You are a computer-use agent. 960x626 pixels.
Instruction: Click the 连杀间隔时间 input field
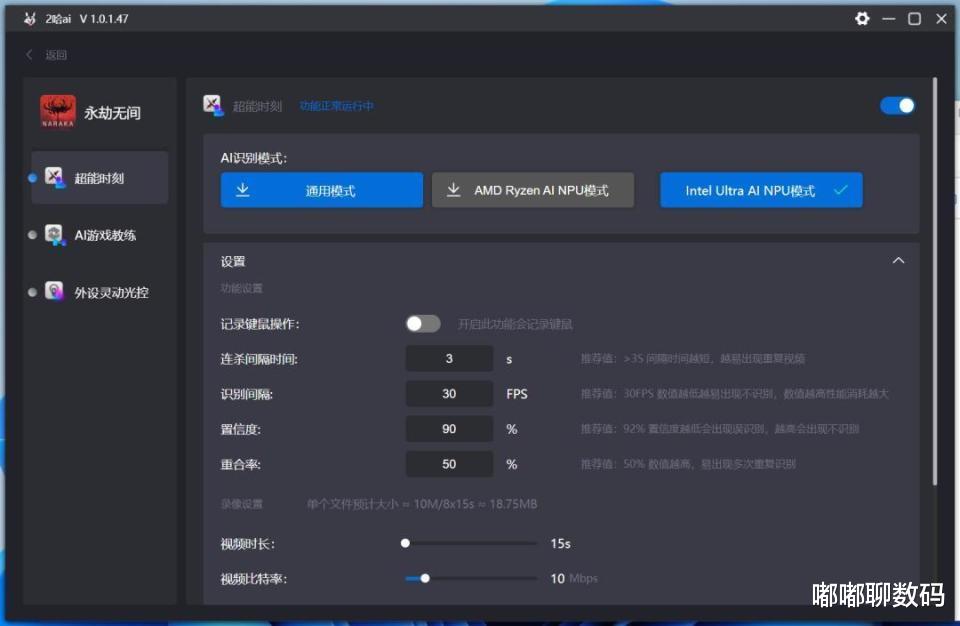[449, 358]
